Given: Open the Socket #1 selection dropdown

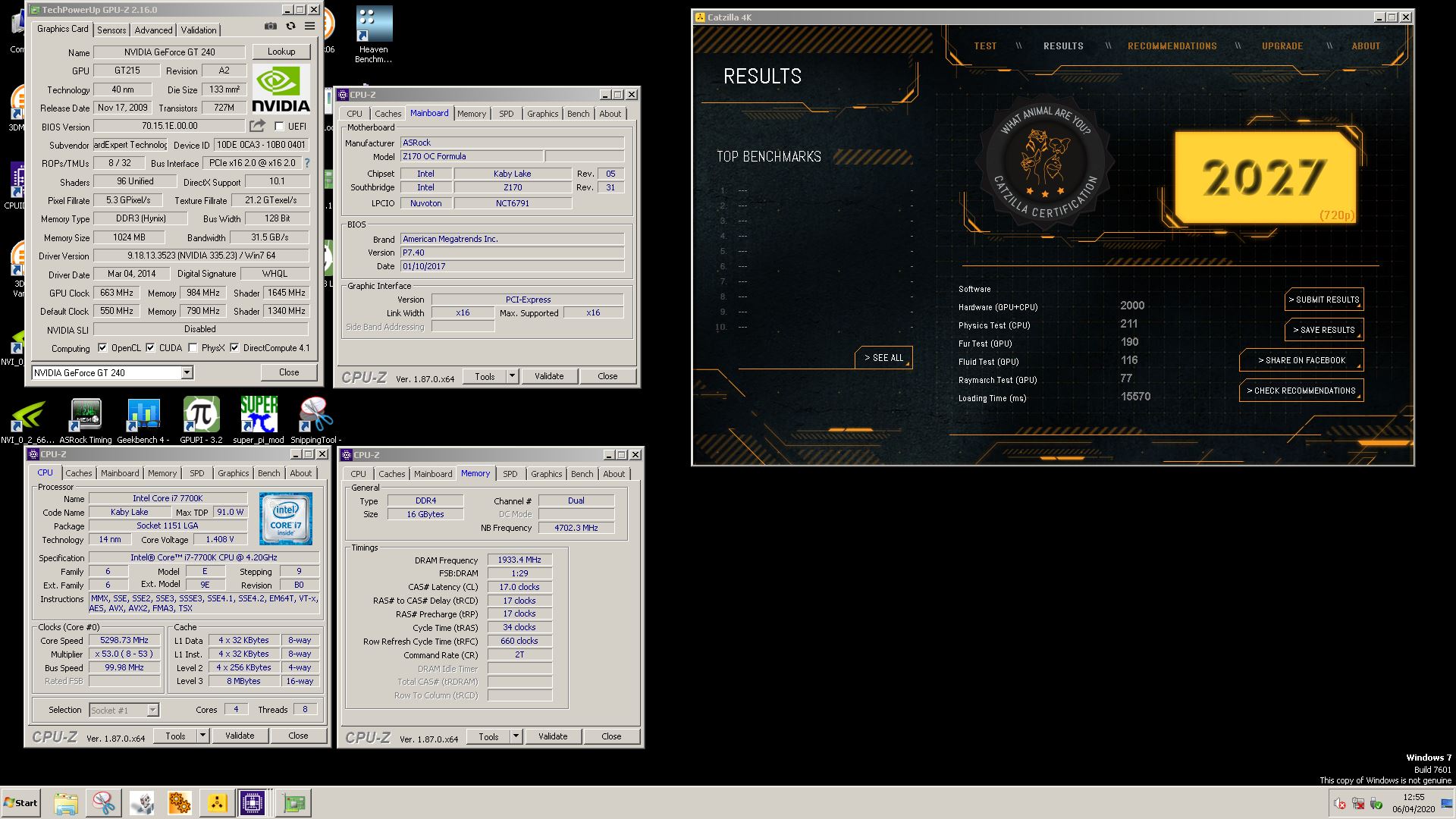Looking at the screenshot, I should [x=124, y=711].
